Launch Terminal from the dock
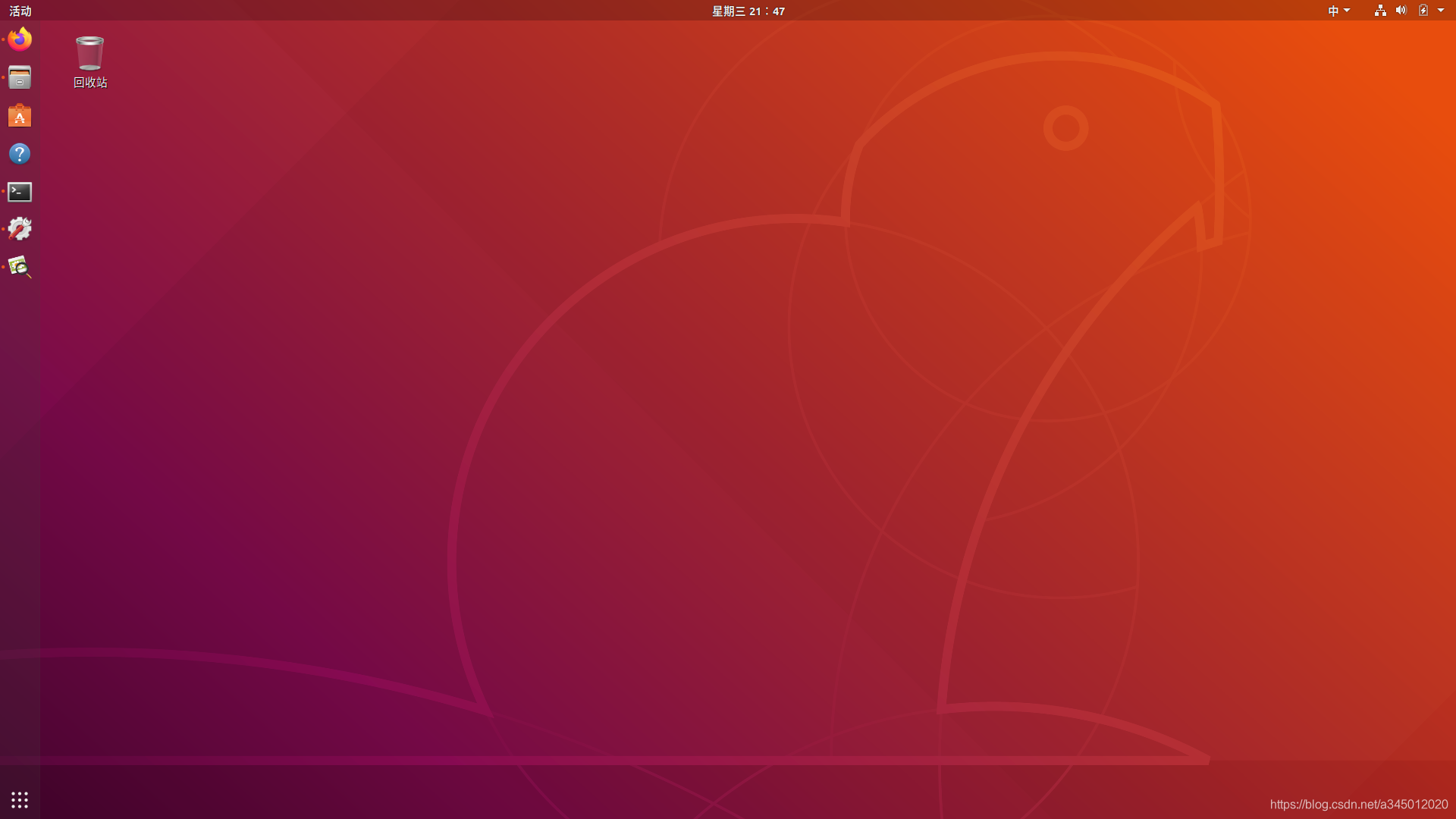Viewport: 1456px width, 819px height. tap(20, 192)
